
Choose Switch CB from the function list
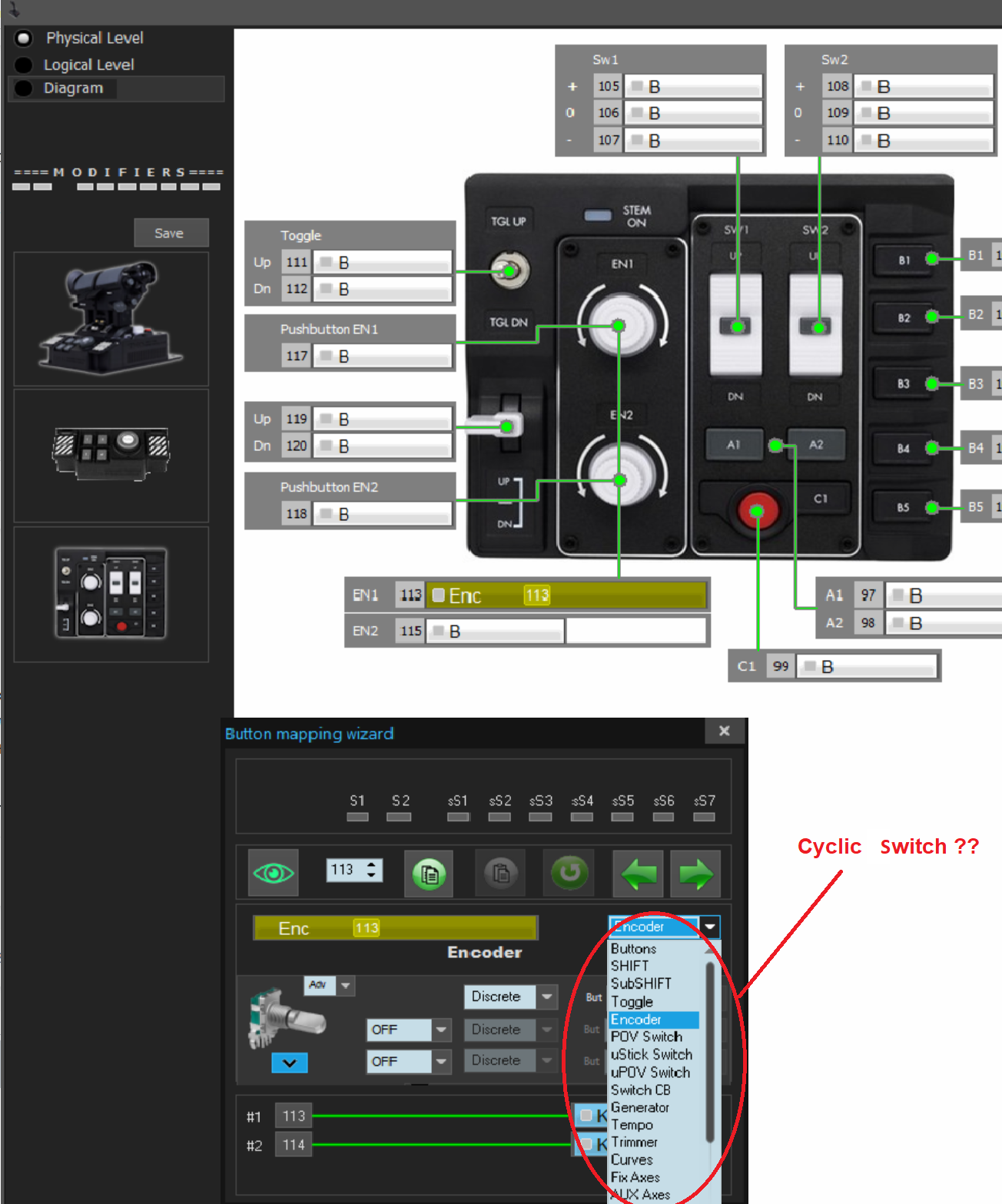click(640, 1090)
